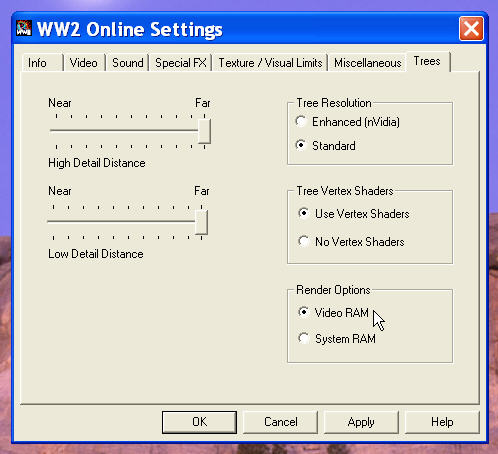Select the Trees tab
498x454 pixels.
click(428, 61)
